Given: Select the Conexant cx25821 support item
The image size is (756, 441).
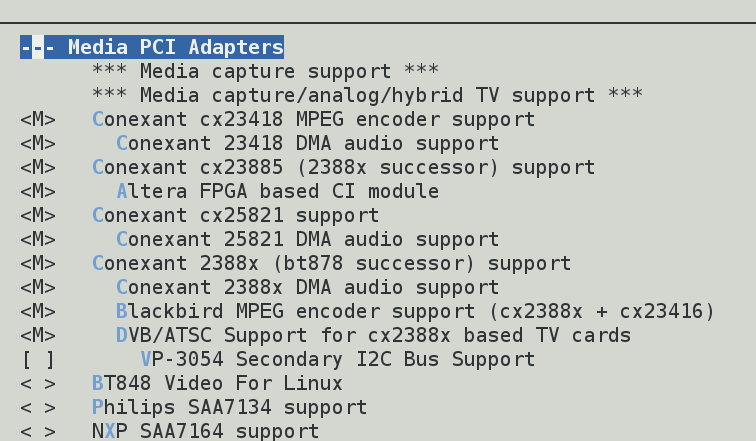Looking at the screenshot, I should [x=235, y=215].
